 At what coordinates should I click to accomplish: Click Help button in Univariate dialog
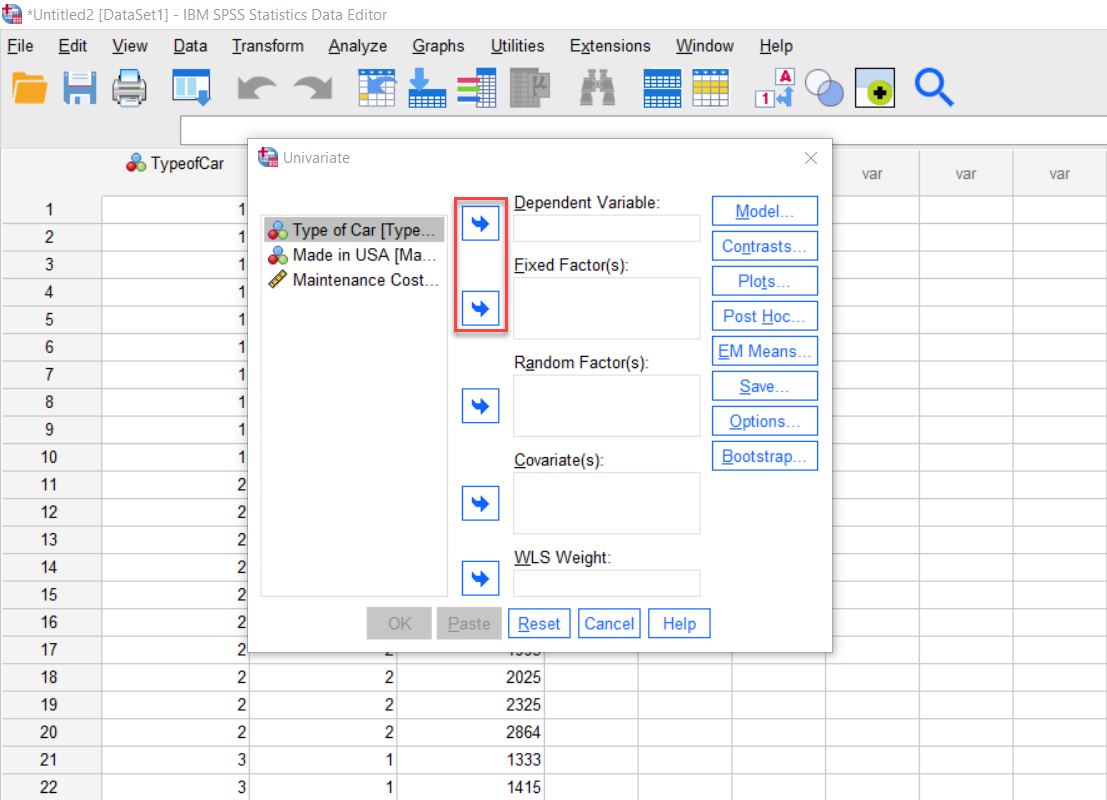coord(679,623)
